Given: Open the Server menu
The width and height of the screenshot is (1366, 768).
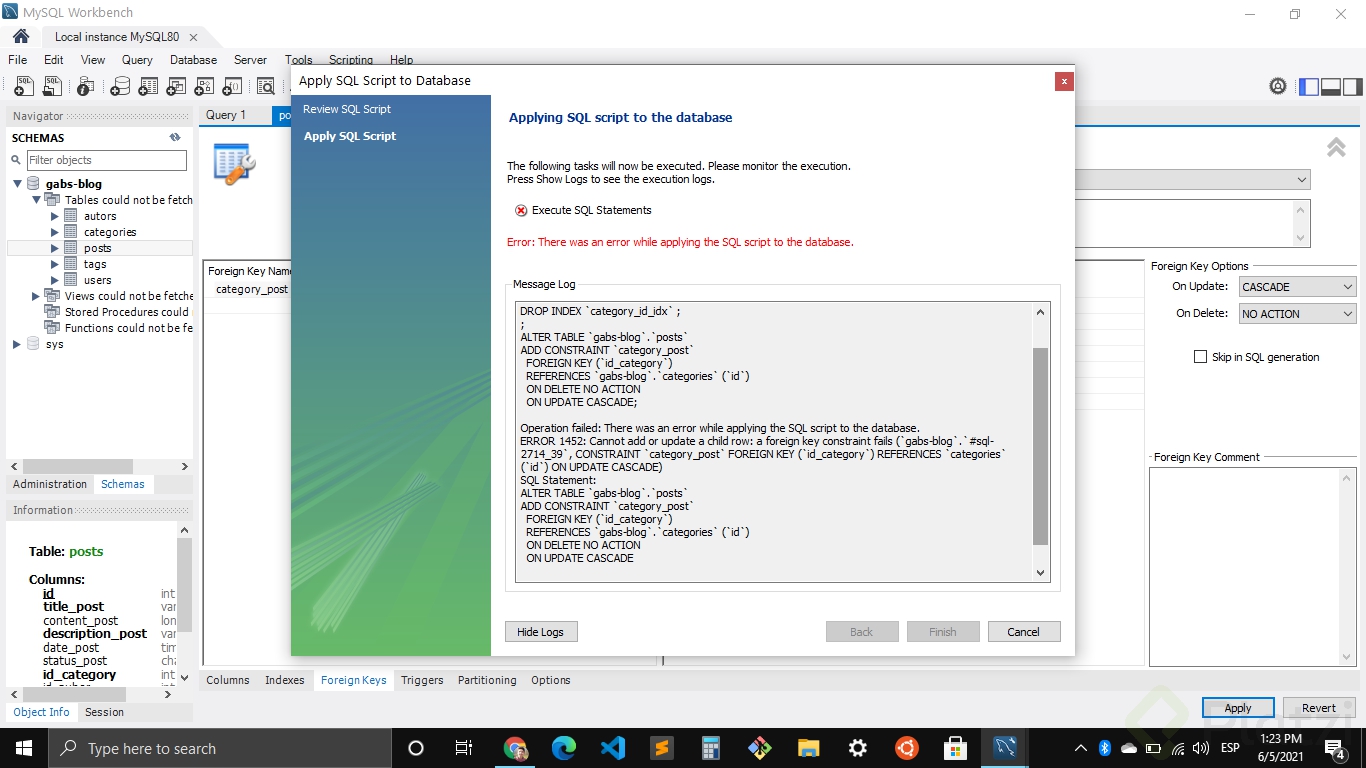Looking at the screenshot, I should [x=250, y=60].
